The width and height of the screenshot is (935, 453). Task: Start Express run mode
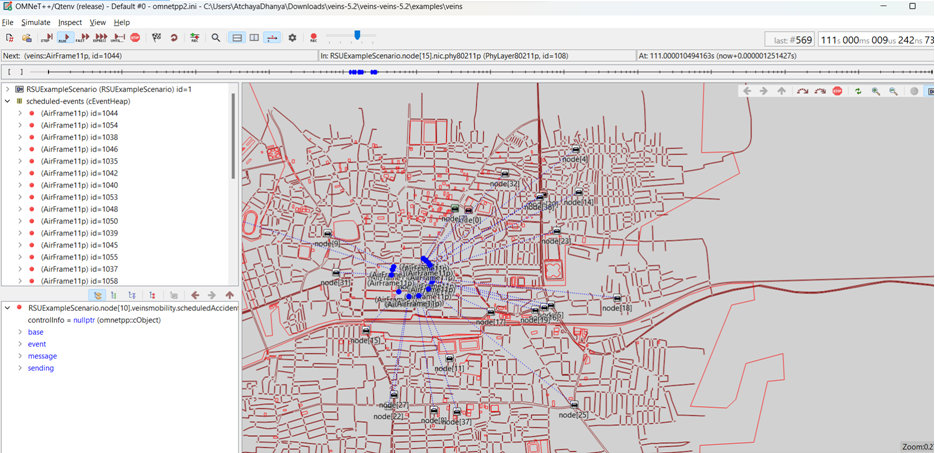tap(101, 38)
